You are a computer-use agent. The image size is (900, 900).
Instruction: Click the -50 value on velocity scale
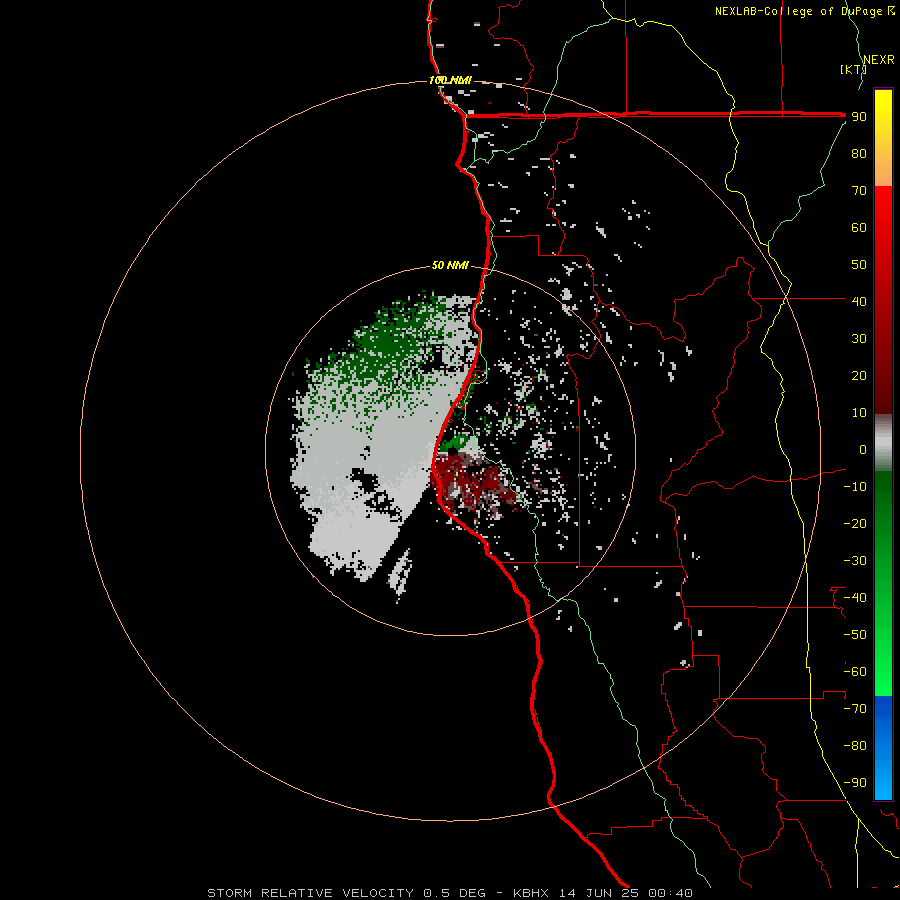855,635
